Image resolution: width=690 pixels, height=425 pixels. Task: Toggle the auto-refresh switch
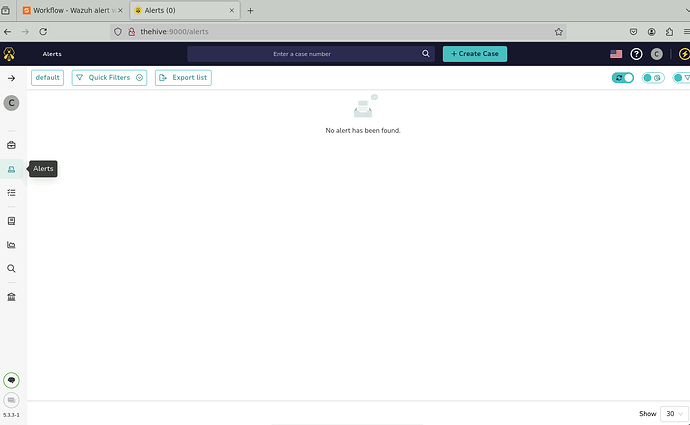tap(623, 78)
